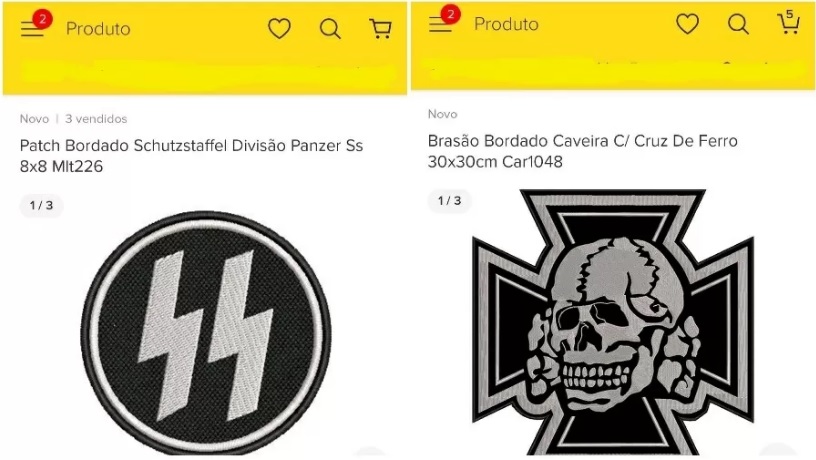Click the 3 vendidos sold count
Image resolution: width=816 pixels, height=460 pixels.
coord(96,119)
